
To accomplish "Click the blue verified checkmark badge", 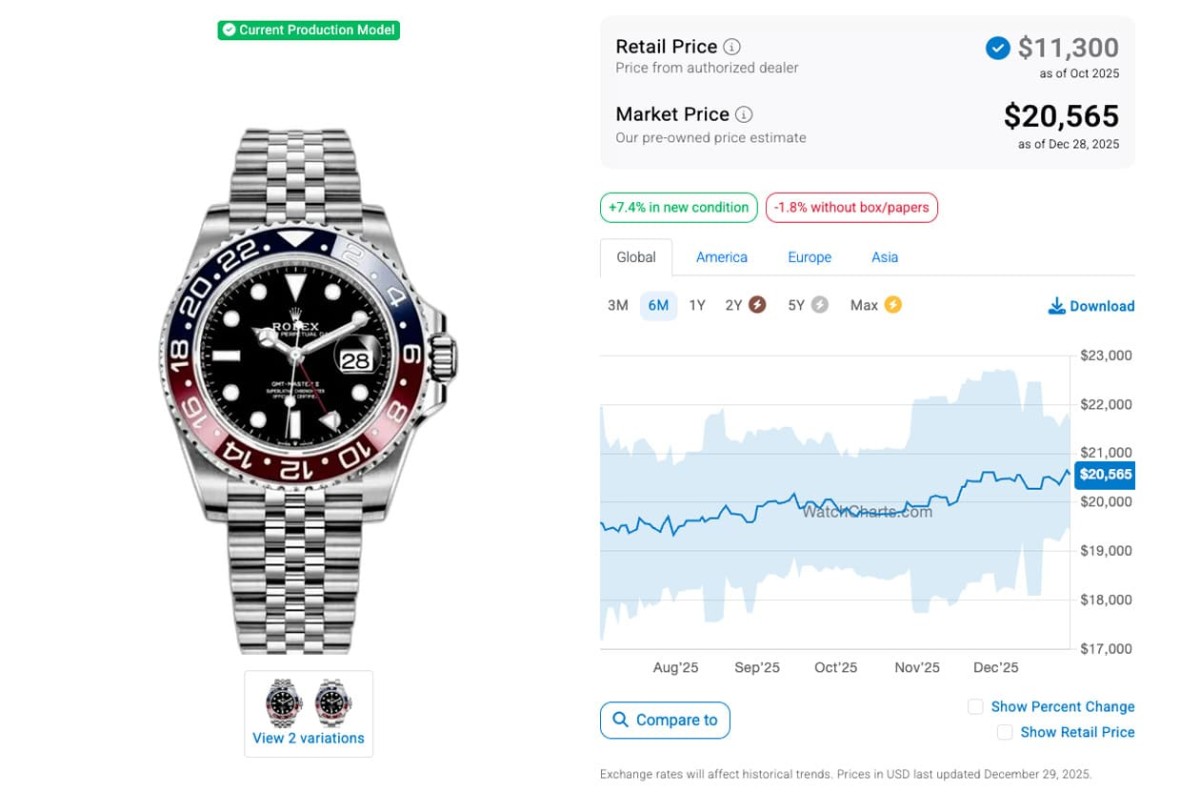I will 997,48.
